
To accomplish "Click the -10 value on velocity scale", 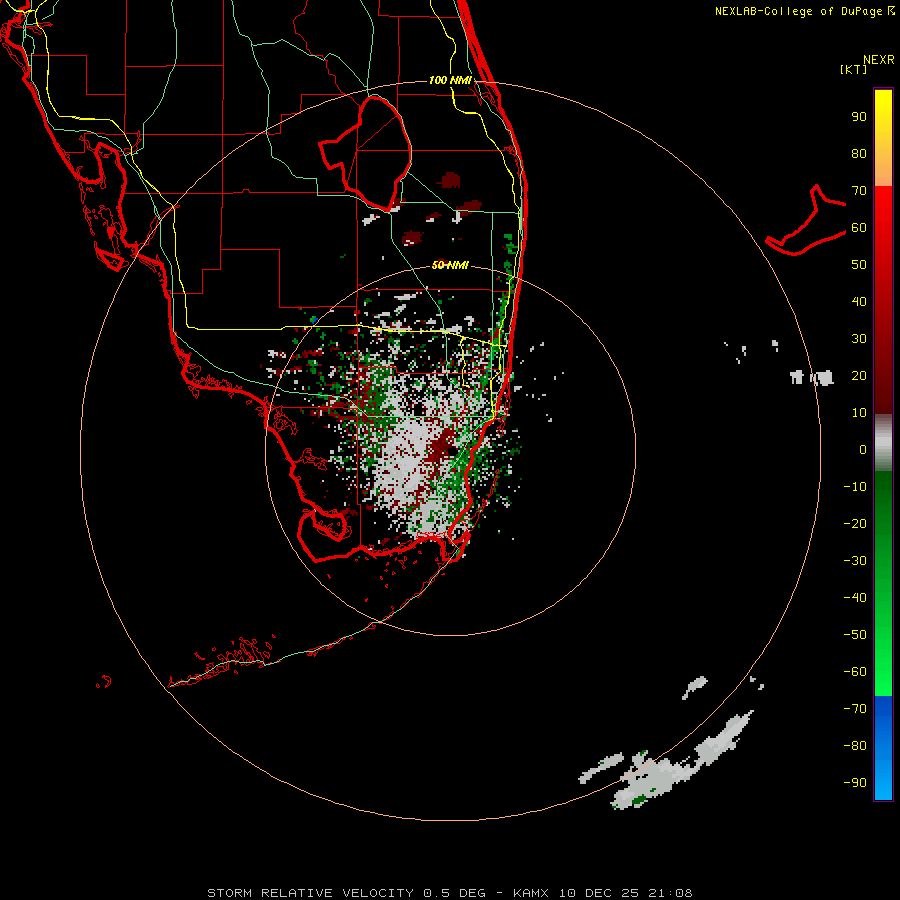I will tap(855, 487).
